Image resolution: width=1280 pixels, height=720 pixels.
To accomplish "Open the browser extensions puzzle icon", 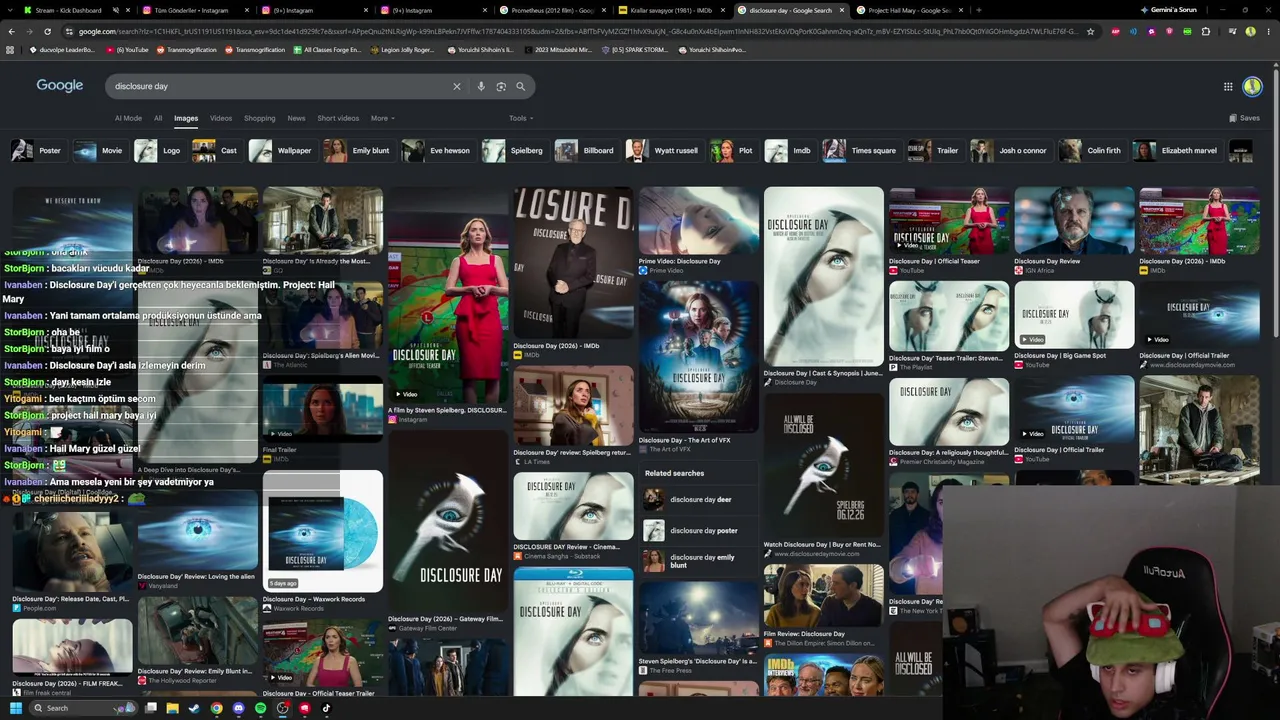I will point(1206,31).
